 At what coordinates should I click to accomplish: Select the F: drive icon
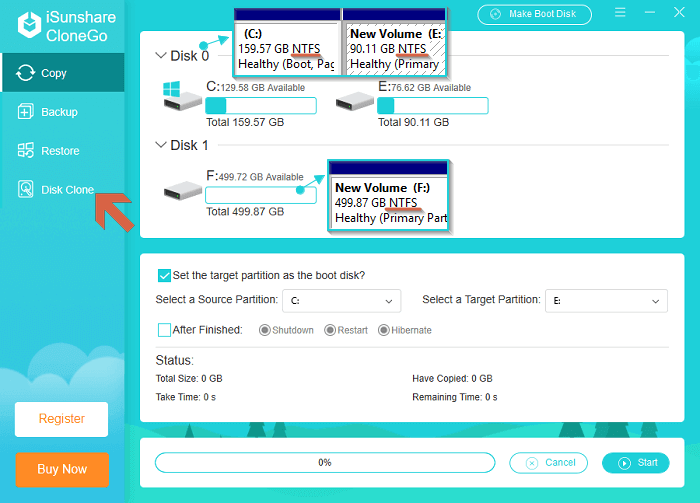point(183,191)
